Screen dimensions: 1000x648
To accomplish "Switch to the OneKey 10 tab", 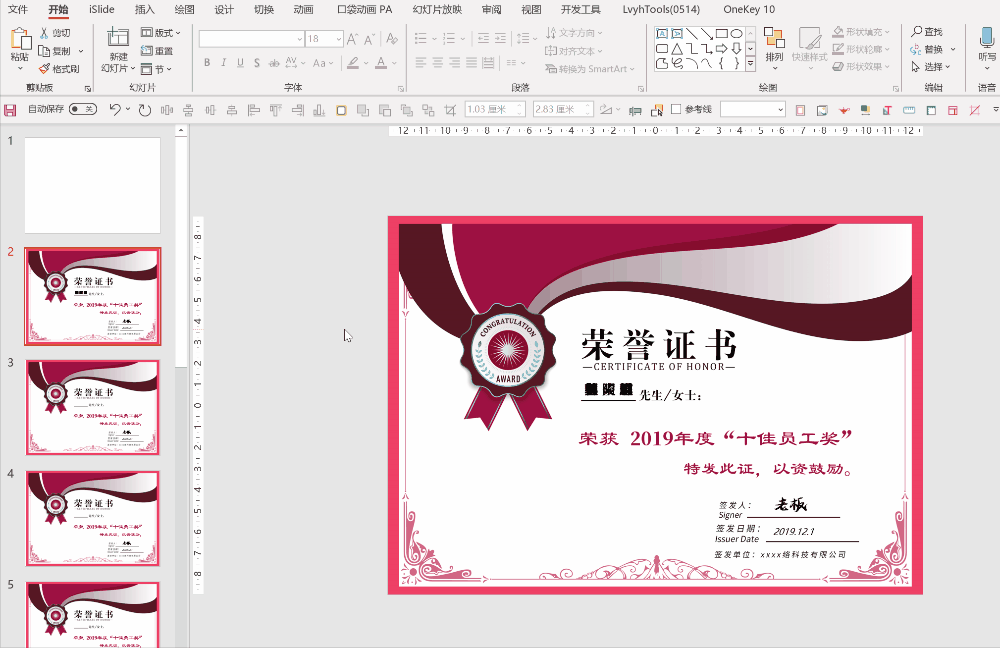I will (749, 10).
